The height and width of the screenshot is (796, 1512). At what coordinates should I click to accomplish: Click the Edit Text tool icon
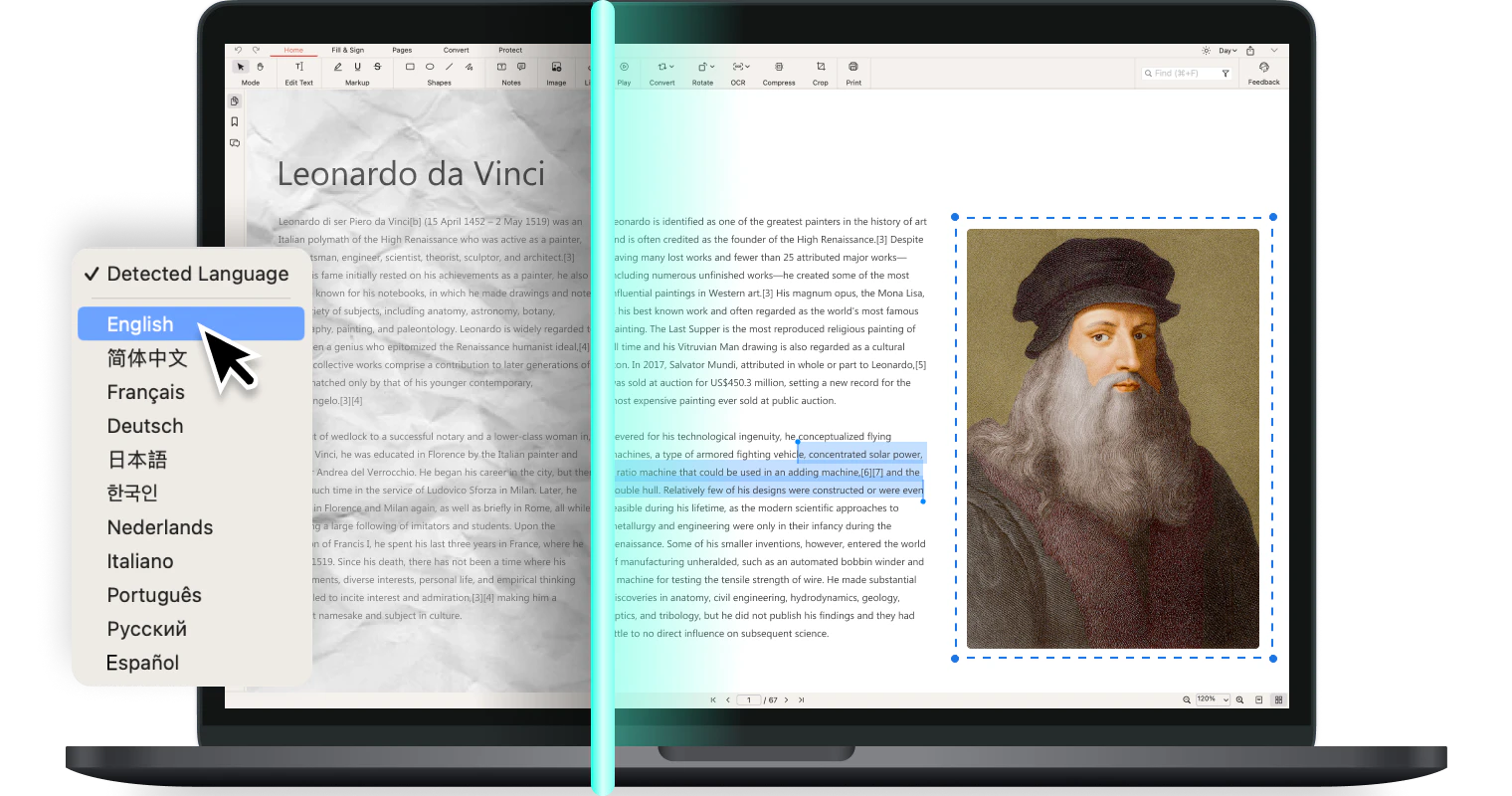pos(298,67)
